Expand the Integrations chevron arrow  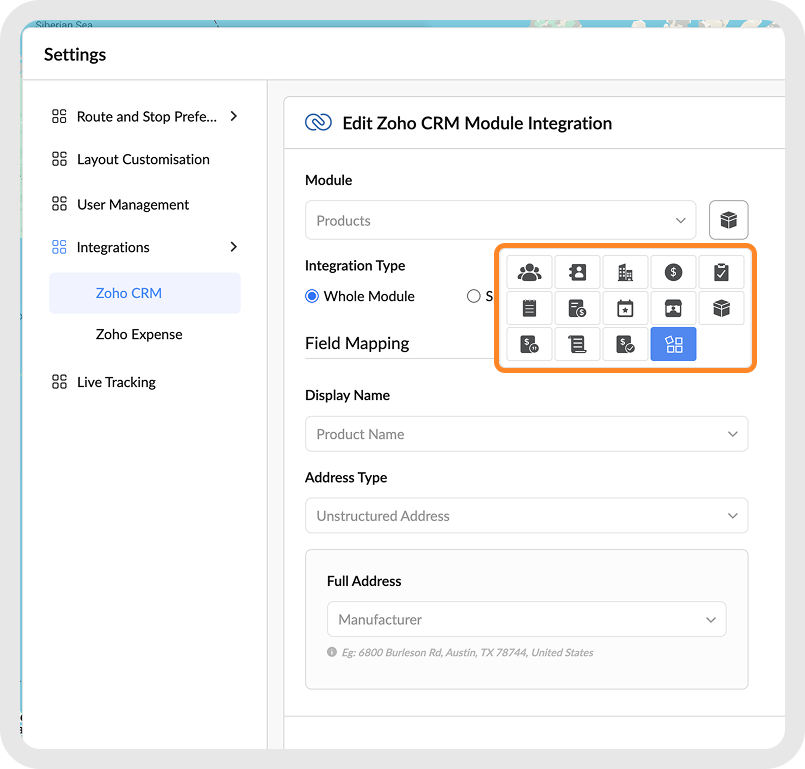coord(234,247)
